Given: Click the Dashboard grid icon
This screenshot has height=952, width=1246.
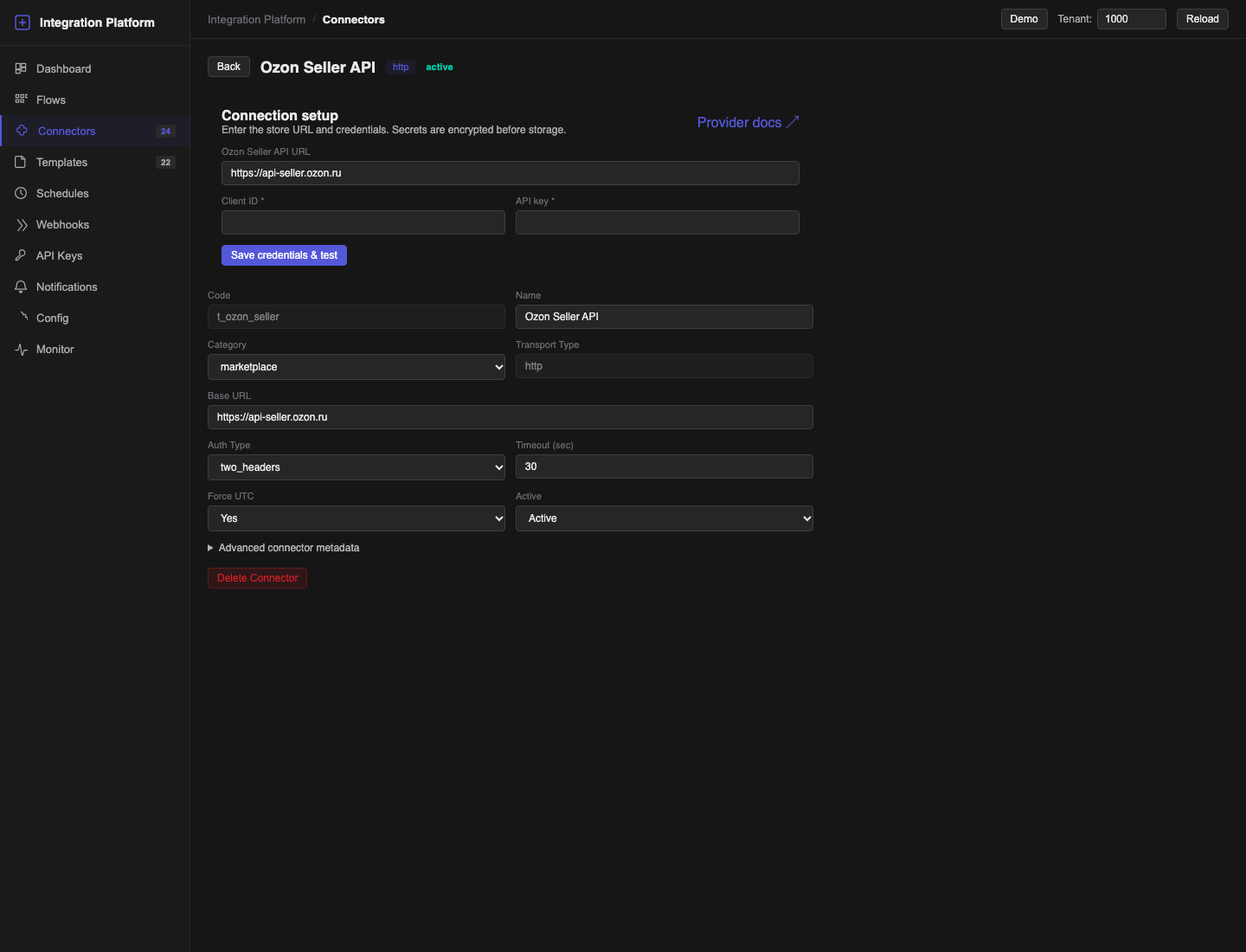Looking at the screenshot, I should click(x=21, y=68).
